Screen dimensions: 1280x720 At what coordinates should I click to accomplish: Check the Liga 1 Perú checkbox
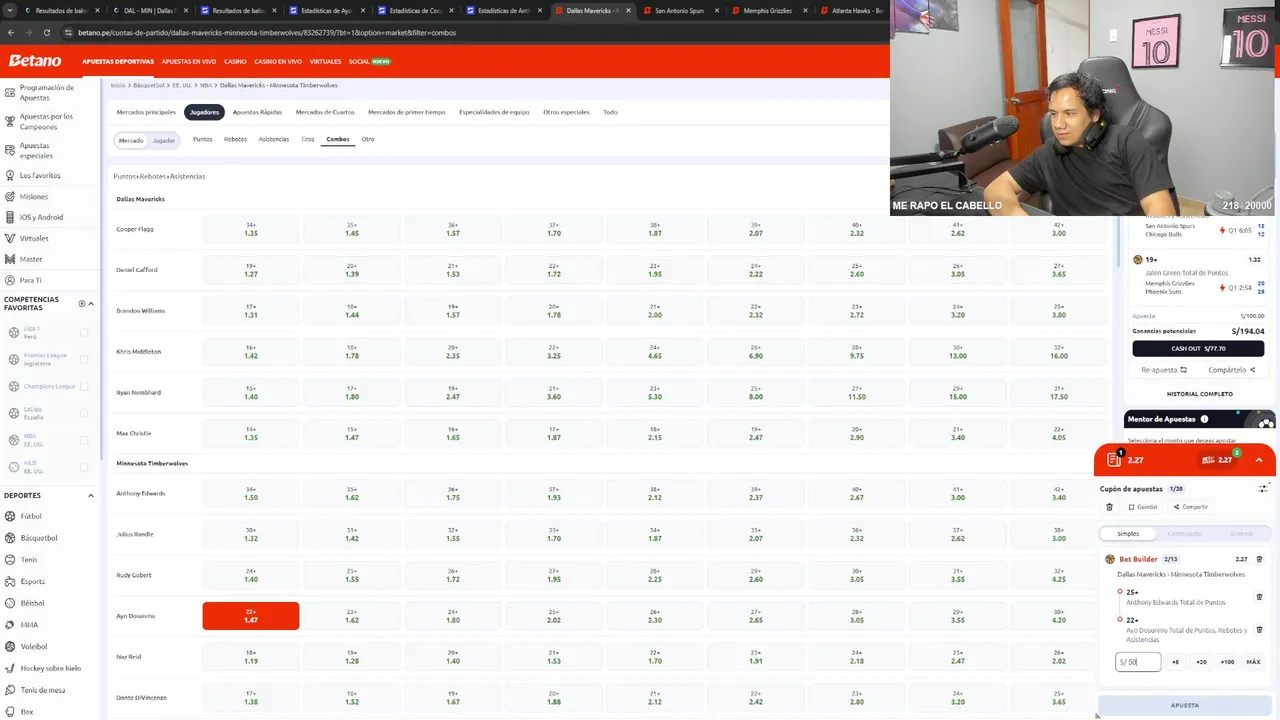point(84,332)
